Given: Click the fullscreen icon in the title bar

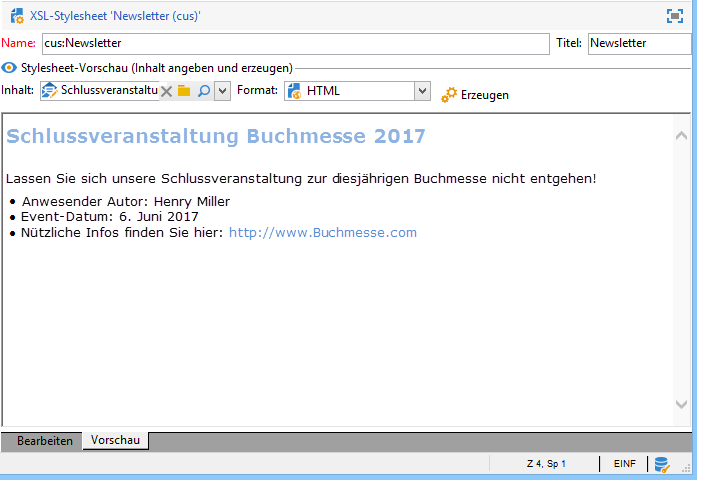Looking at the screenshot, I should 674,16.
